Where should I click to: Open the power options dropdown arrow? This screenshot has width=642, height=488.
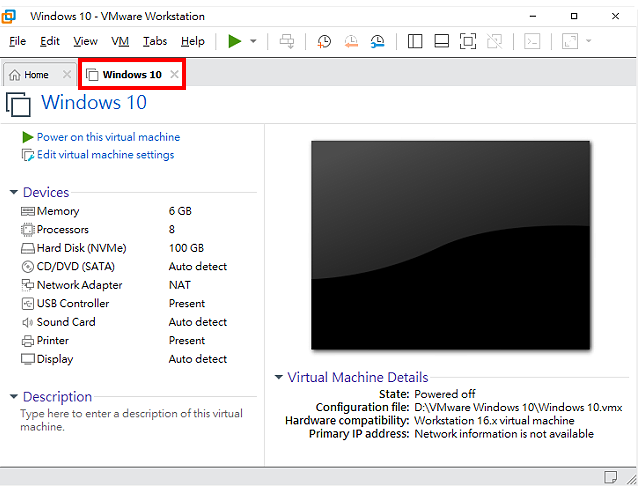253,41
